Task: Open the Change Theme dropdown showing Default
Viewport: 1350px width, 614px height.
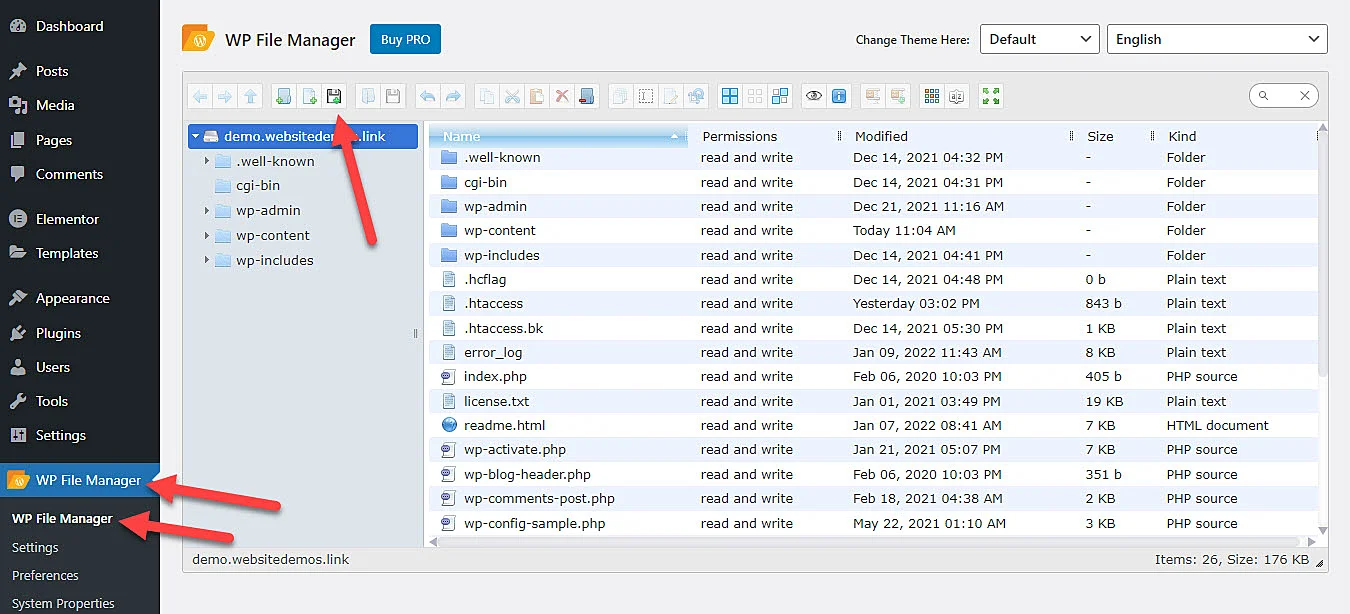Action: [1039, 39]
